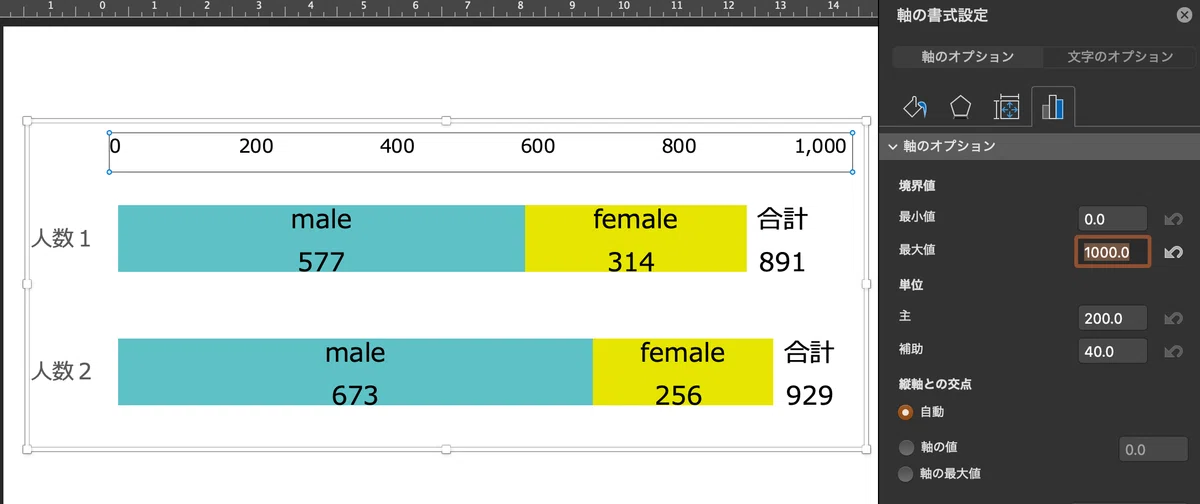
Task: Switch to the 文字のオプション tab
Action: [1119, 57]
